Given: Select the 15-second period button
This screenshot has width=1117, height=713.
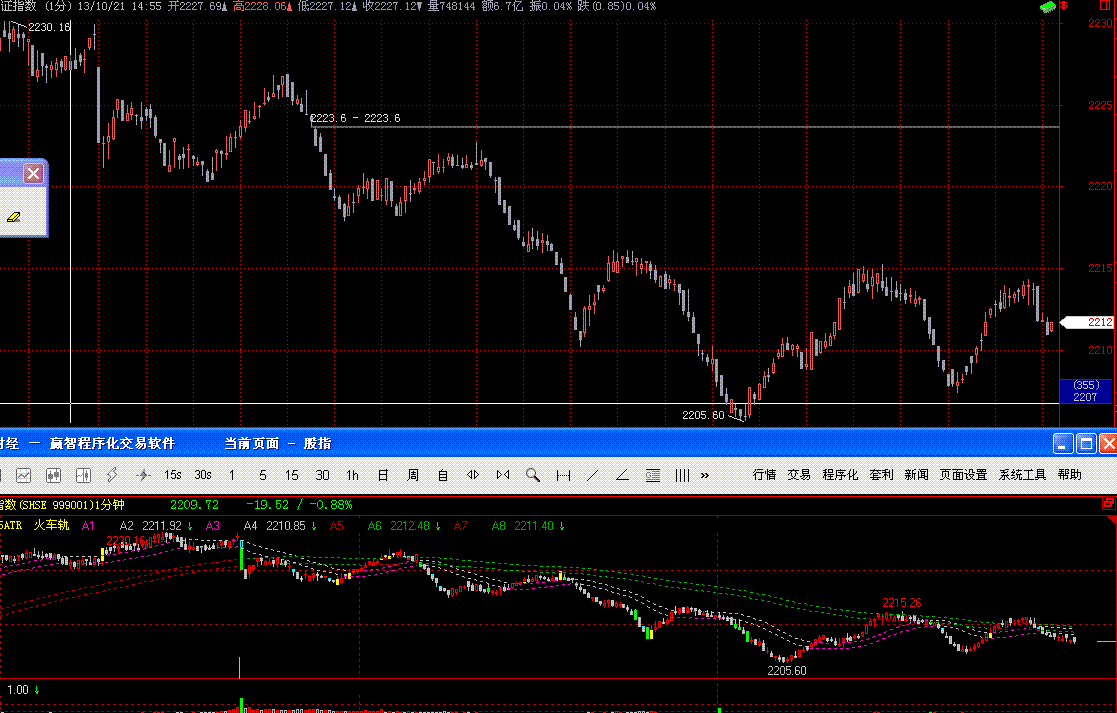Looking at the screenshot, I should [x=173, y=475].
